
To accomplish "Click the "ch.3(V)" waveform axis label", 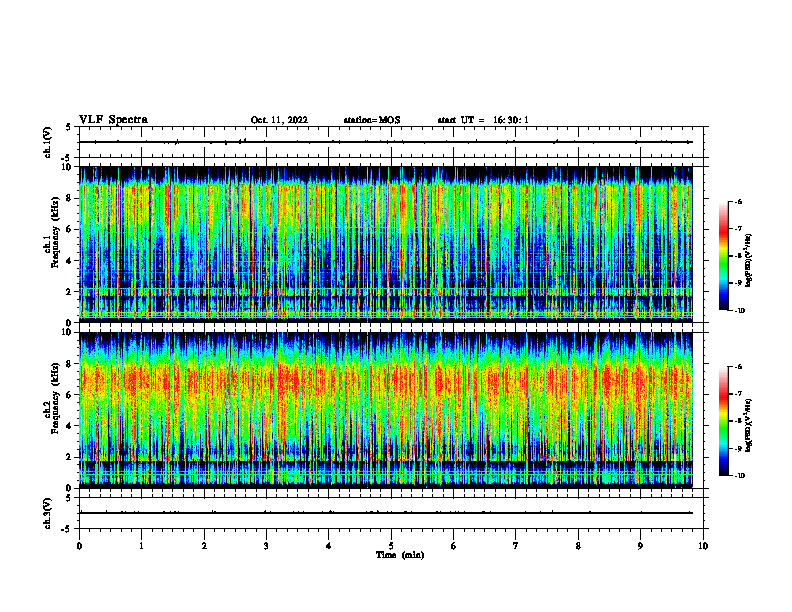I will 48,513.
